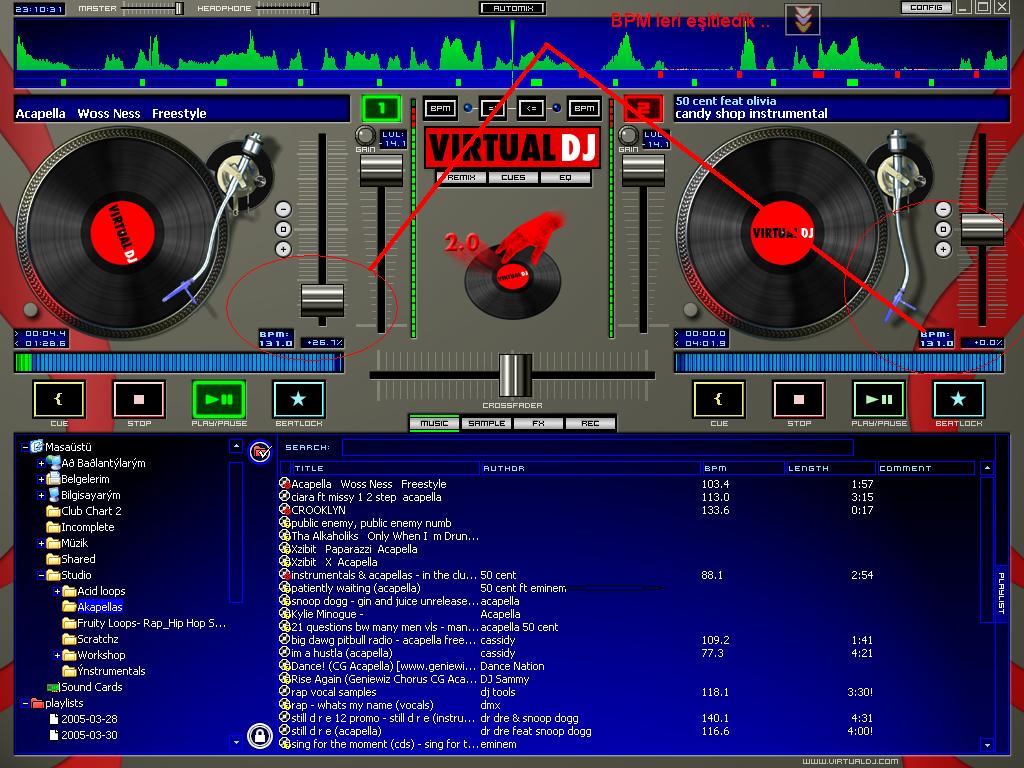This screenshot has height=768, width=1024.
Task: Sort by the TITLE column header
Action: coord(385,468)
